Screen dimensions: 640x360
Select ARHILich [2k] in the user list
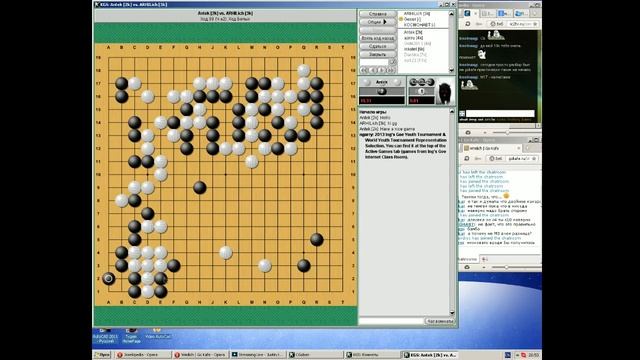[x=416, y=13]
